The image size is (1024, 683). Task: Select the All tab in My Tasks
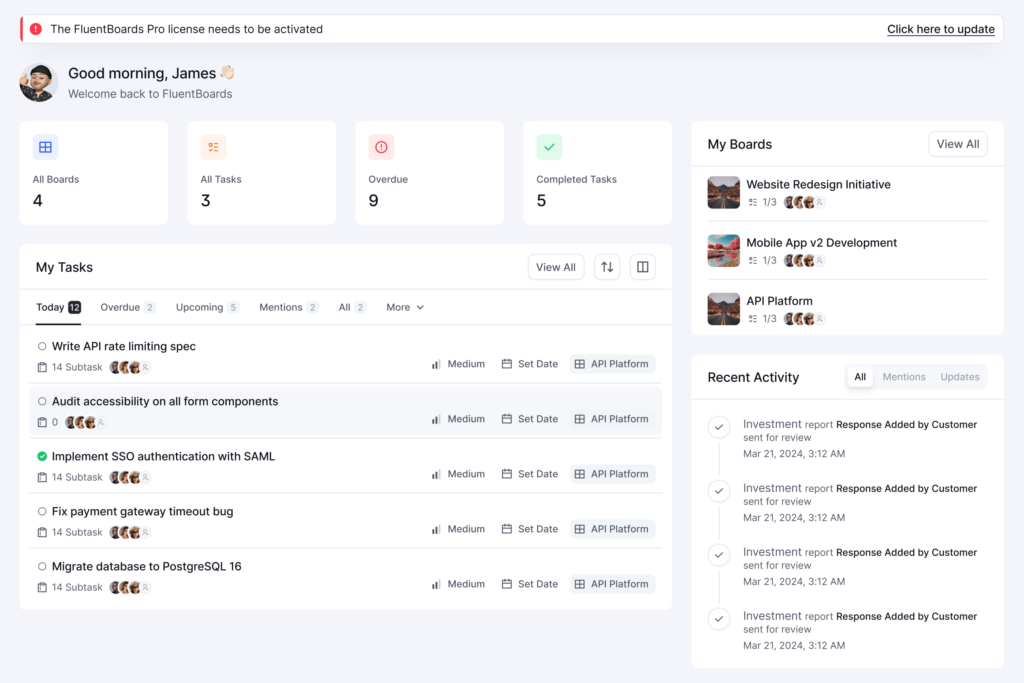[352, 307]
